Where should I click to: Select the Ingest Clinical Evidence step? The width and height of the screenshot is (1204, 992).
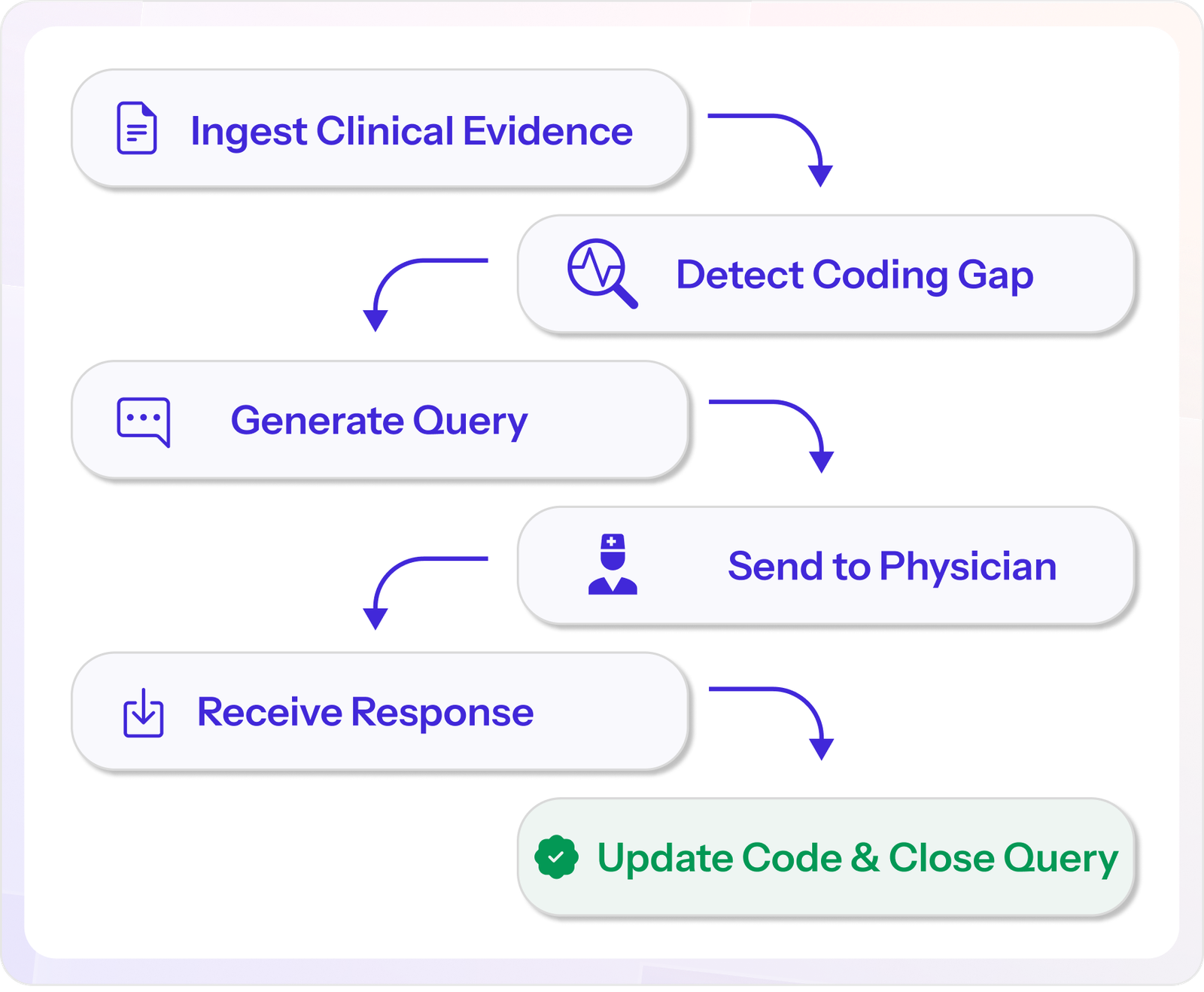[x=380, y=129]
